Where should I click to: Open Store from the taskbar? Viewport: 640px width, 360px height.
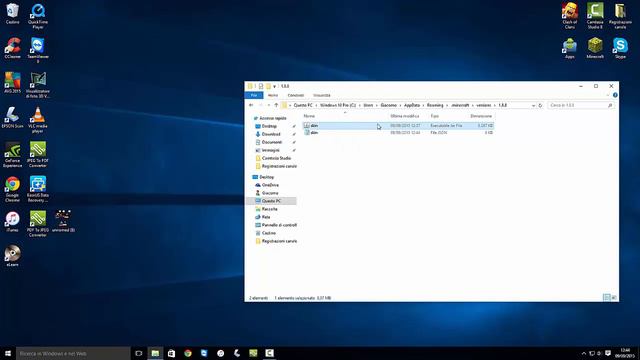(x=171, y=353)
